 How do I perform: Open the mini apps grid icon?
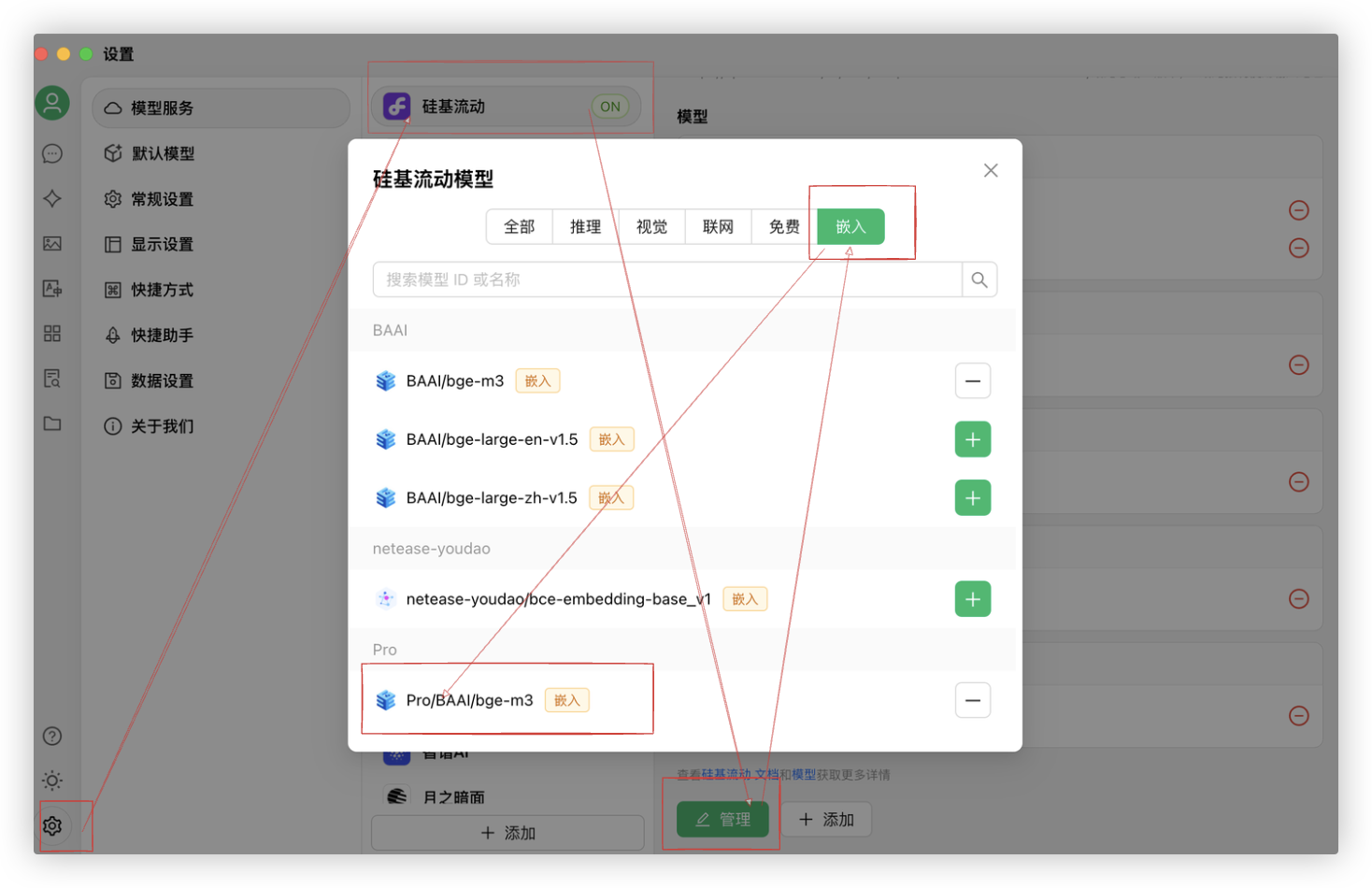52,334
